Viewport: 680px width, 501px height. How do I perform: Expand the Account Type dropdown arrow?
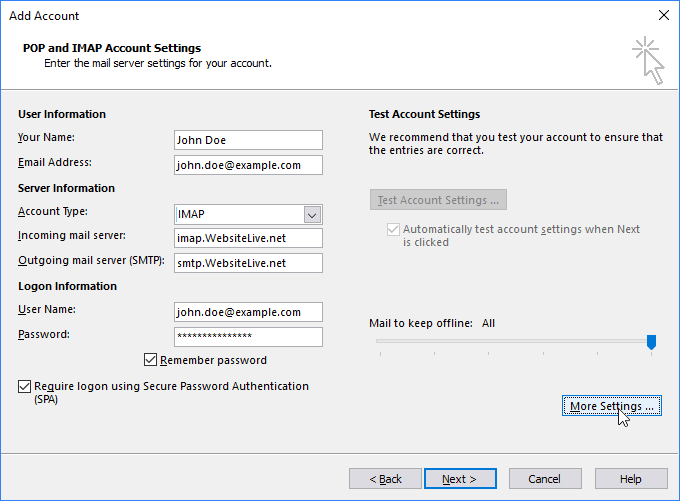click(x=312, y=214)
